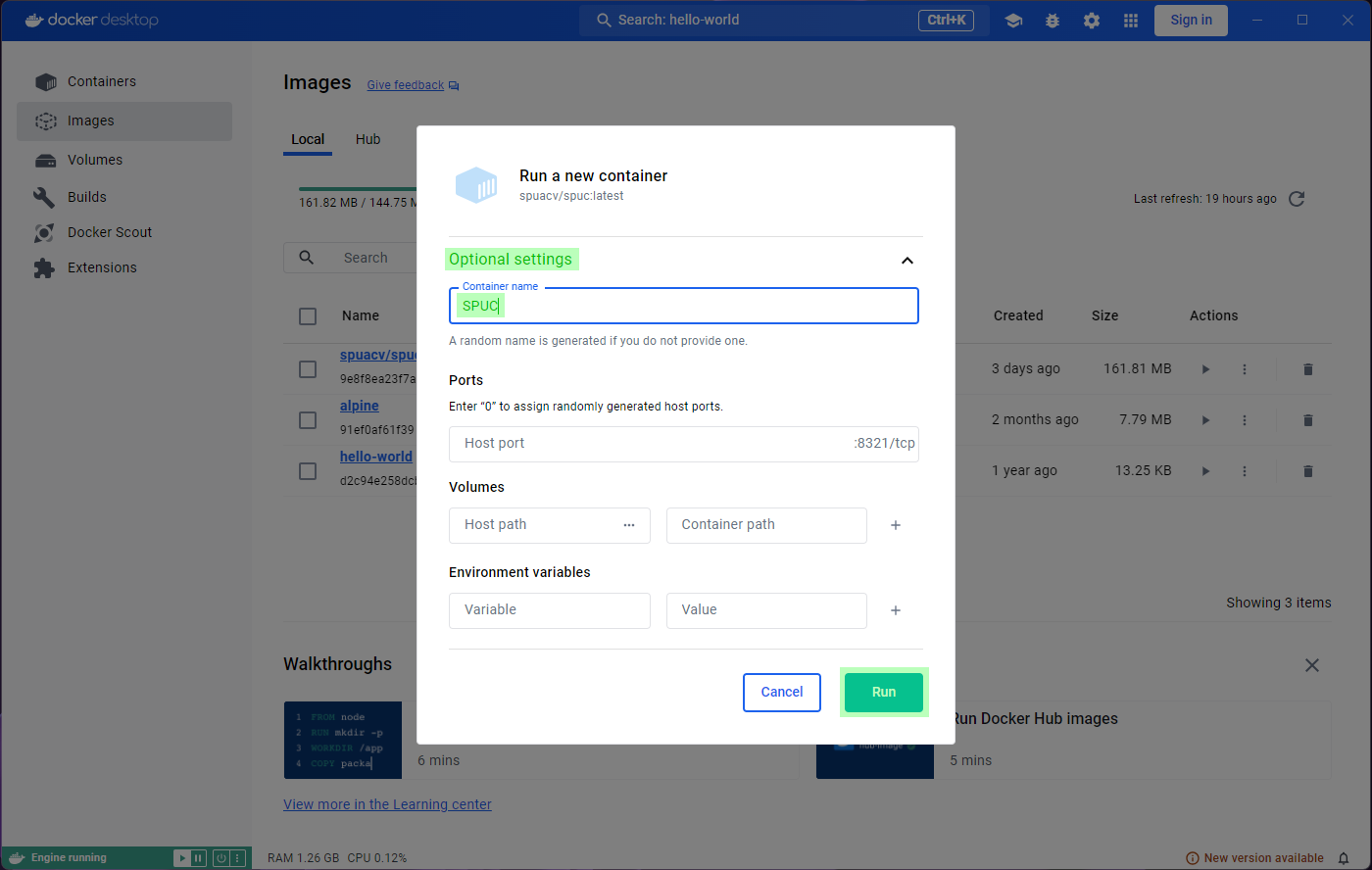Screen dimensions: 1372x870
Task: Open View more in the Learning center link
Action: (x=387, y=805)
